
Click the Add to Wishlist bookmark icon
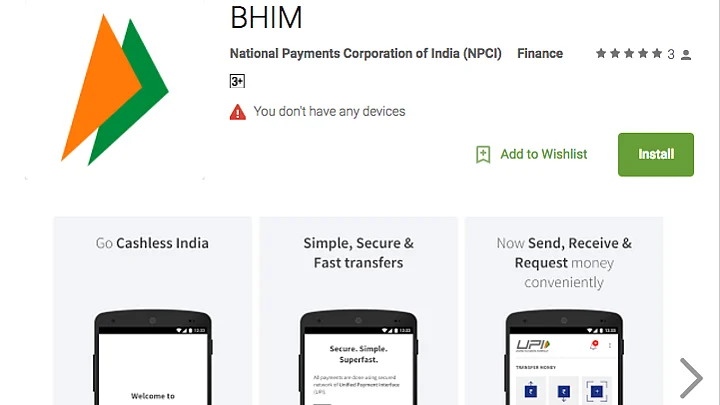click(x=483, y=154)
